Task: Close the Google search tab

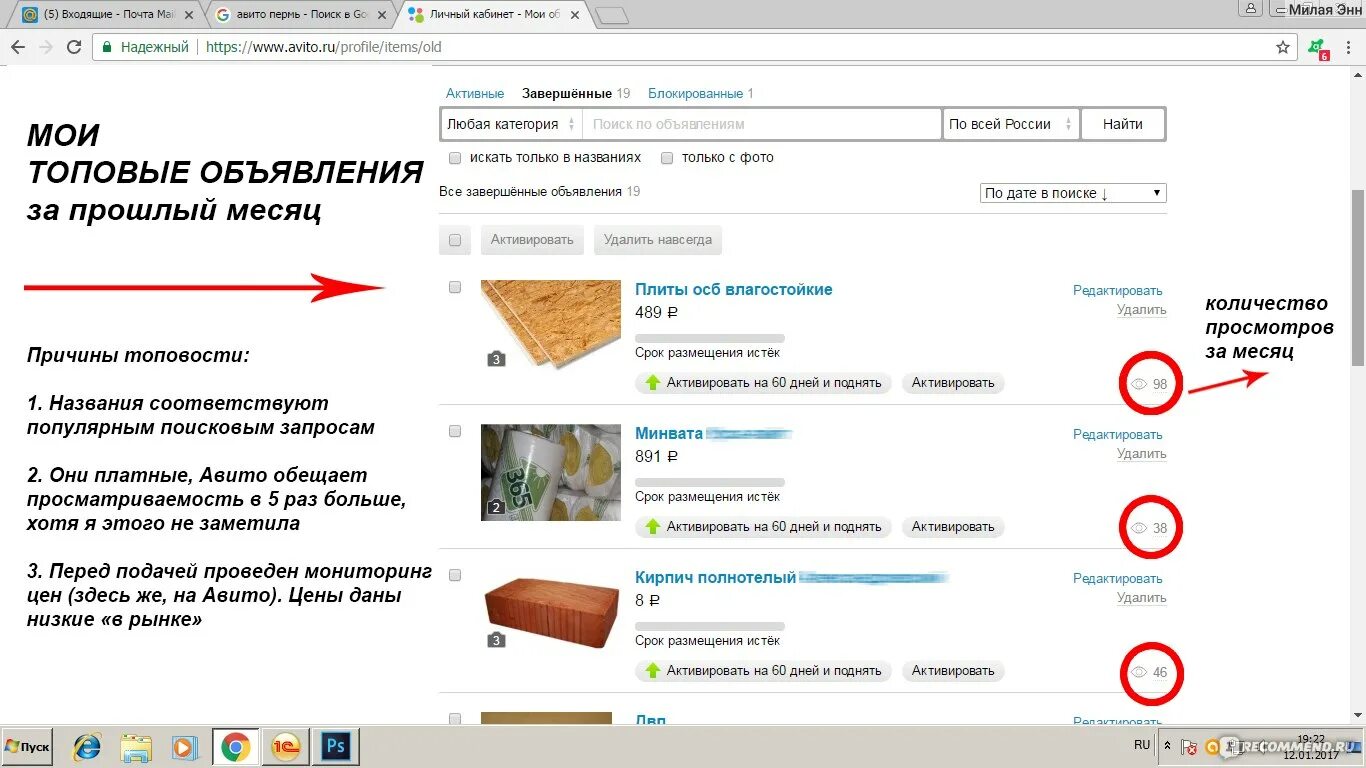Action: click(x=381, y=15)
